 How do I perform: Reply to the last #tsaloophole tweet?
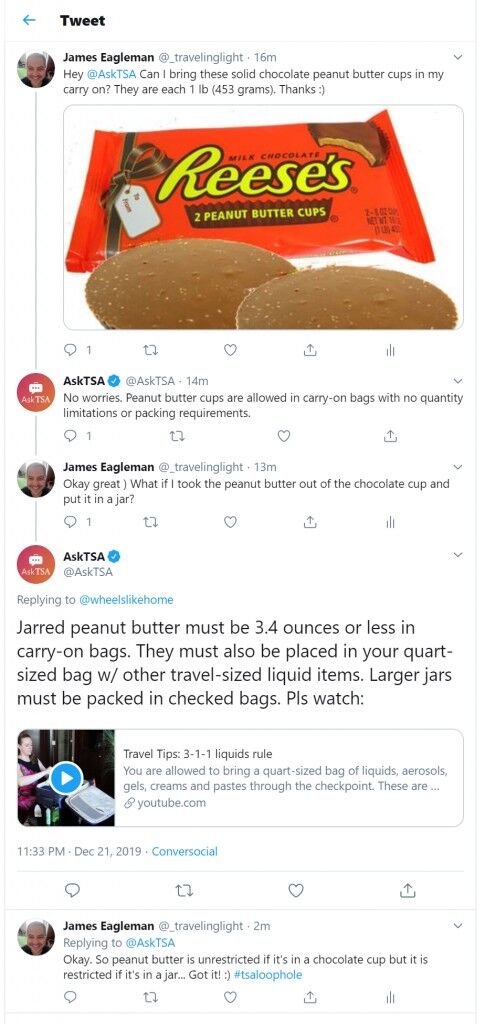[72, 997]
